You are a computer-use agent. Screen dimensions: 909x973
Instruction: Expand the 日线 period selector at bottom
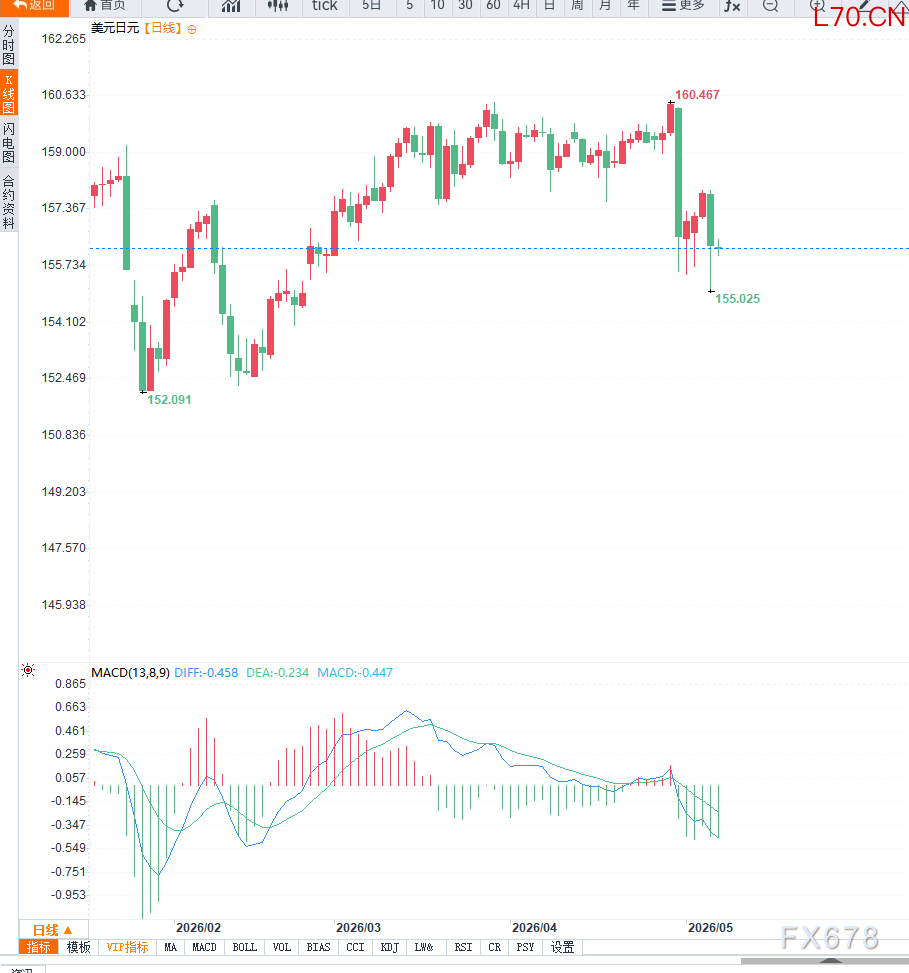click(x=53, y=930)
